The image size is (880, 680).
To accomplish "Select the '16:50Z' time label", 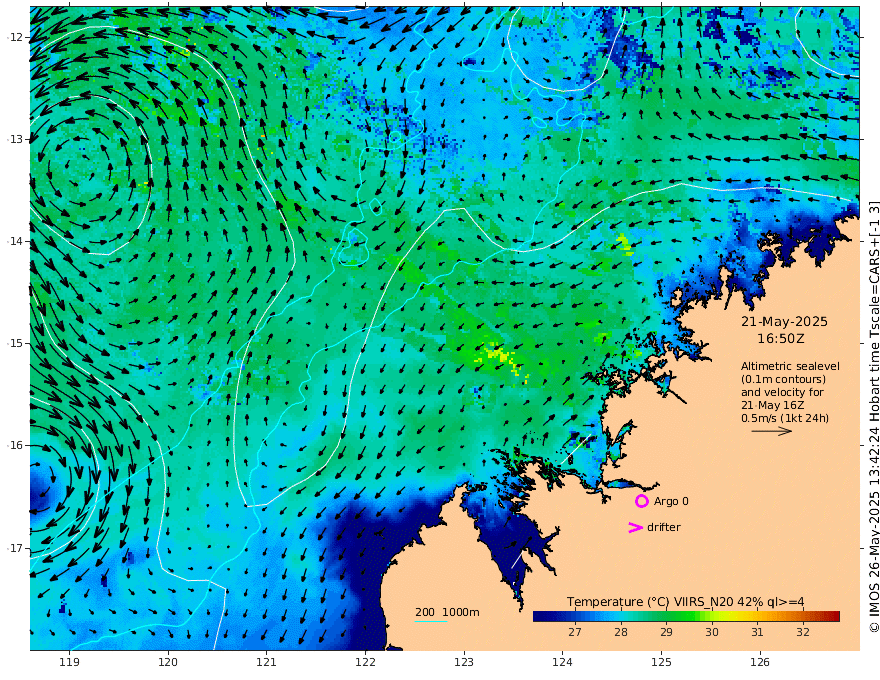I will (781, 339).
